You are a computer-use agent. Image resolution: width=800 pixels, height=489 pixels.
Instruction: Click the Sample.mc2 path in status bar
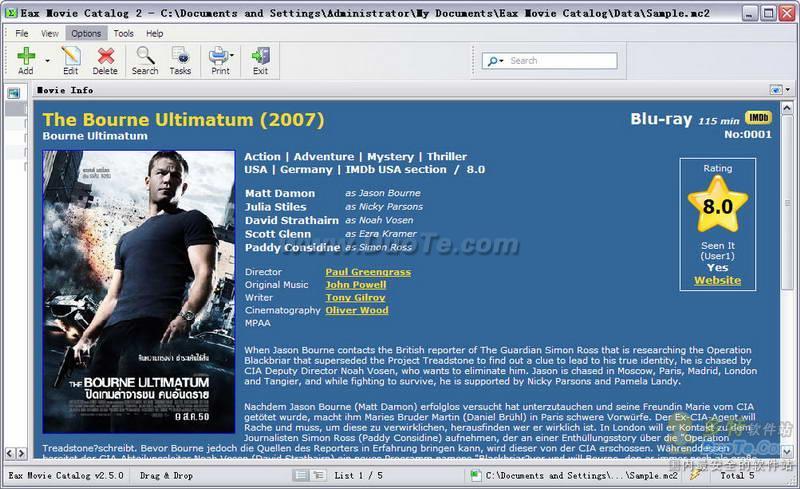tap(582, 475)
